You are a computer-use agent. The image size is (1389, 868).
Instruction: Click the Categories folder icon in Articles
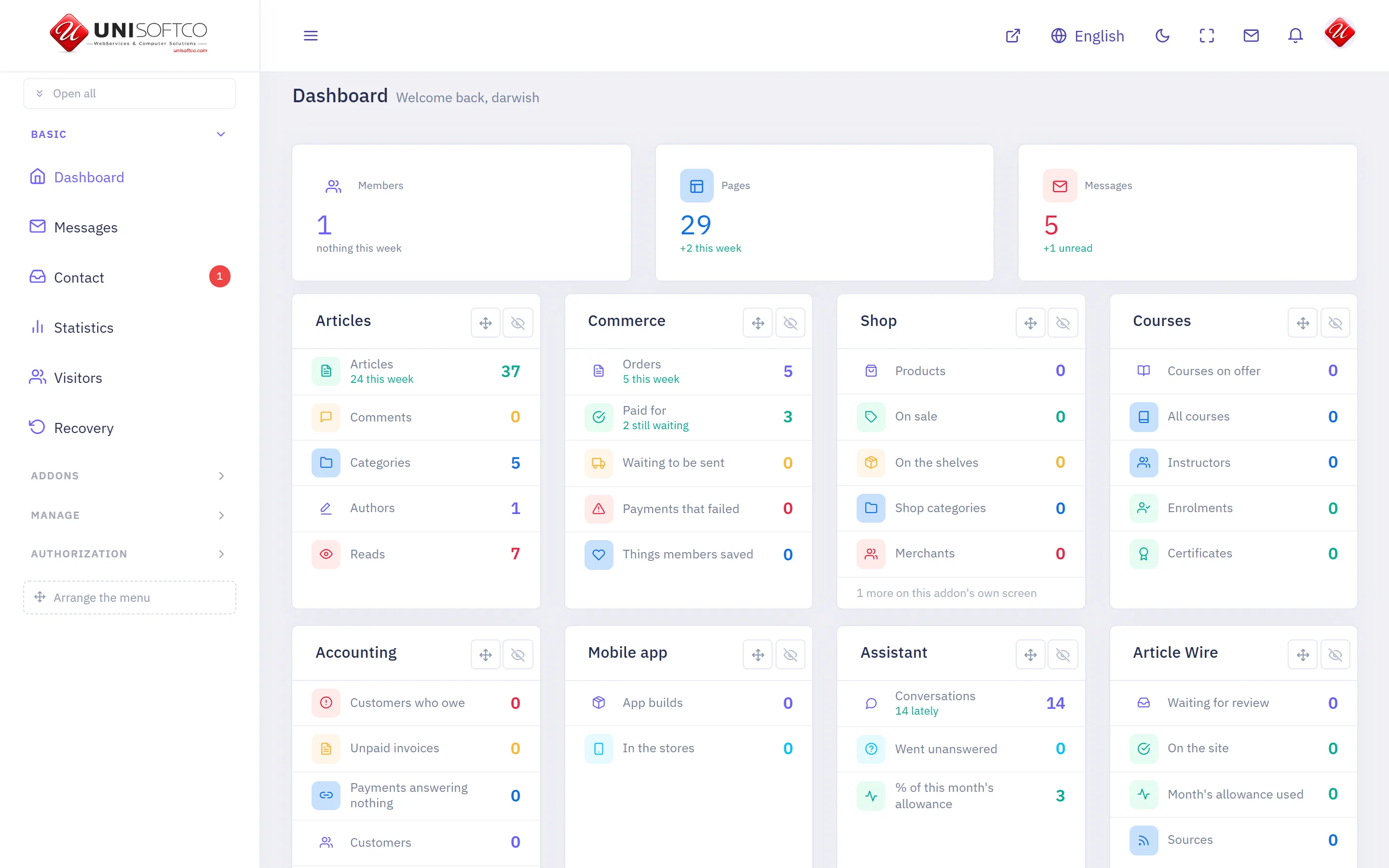tap(326, 463)
